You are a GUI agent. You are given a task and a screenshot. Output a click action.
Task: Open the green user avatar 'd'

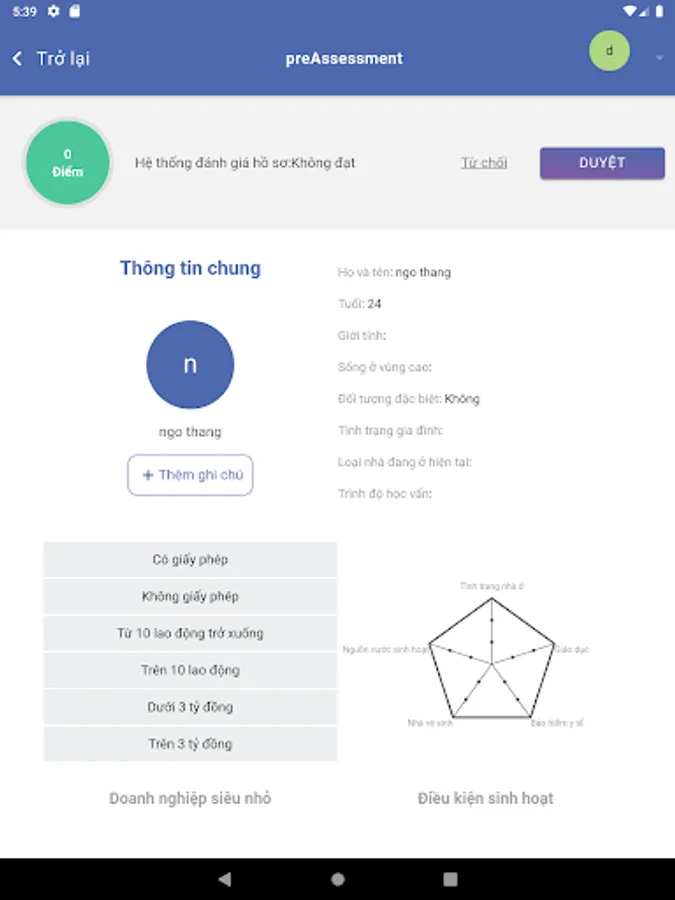point(609,51)
